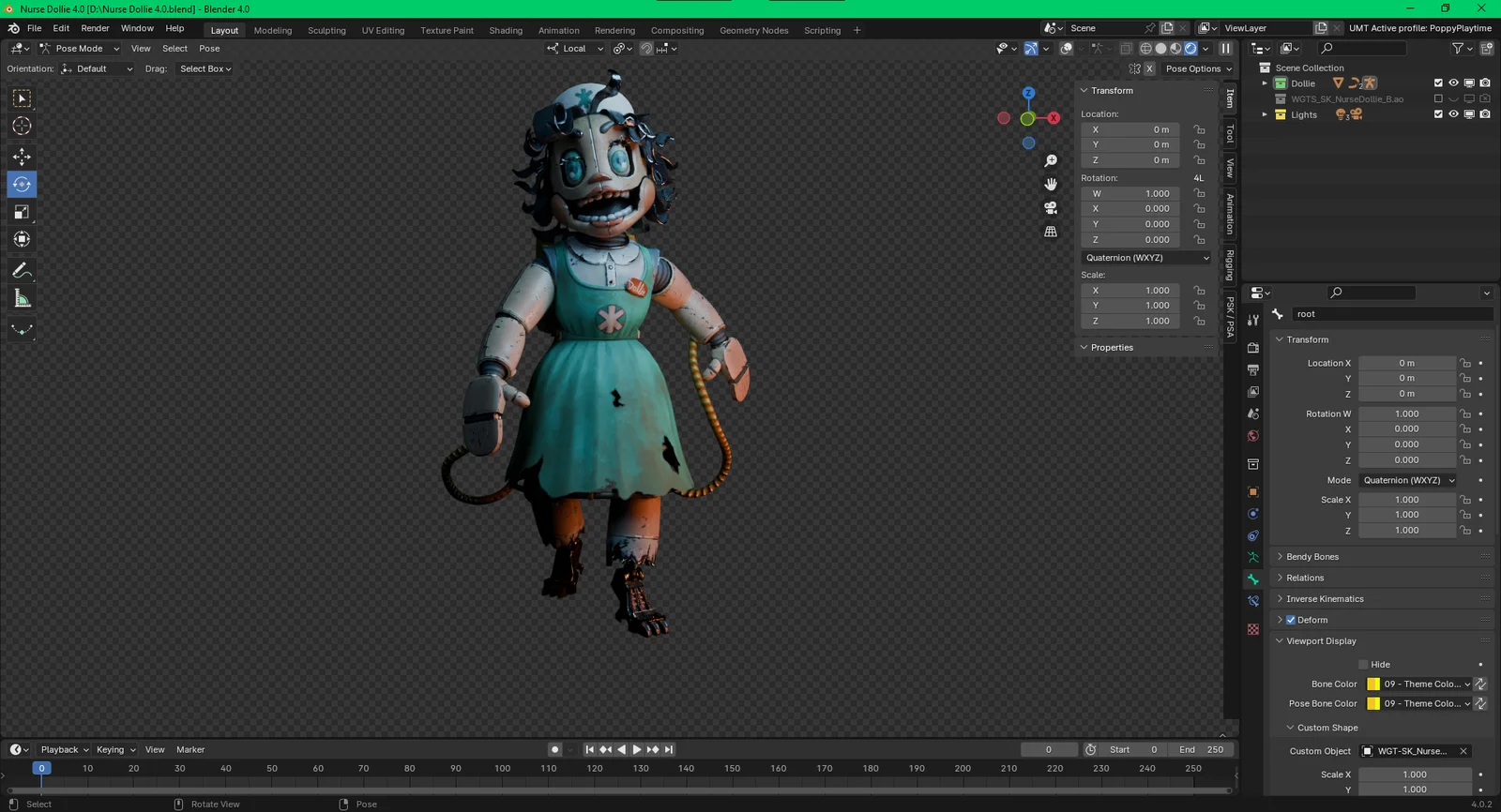
Task: Open the Pose Options popover
Action: [x=1198, y=68]
